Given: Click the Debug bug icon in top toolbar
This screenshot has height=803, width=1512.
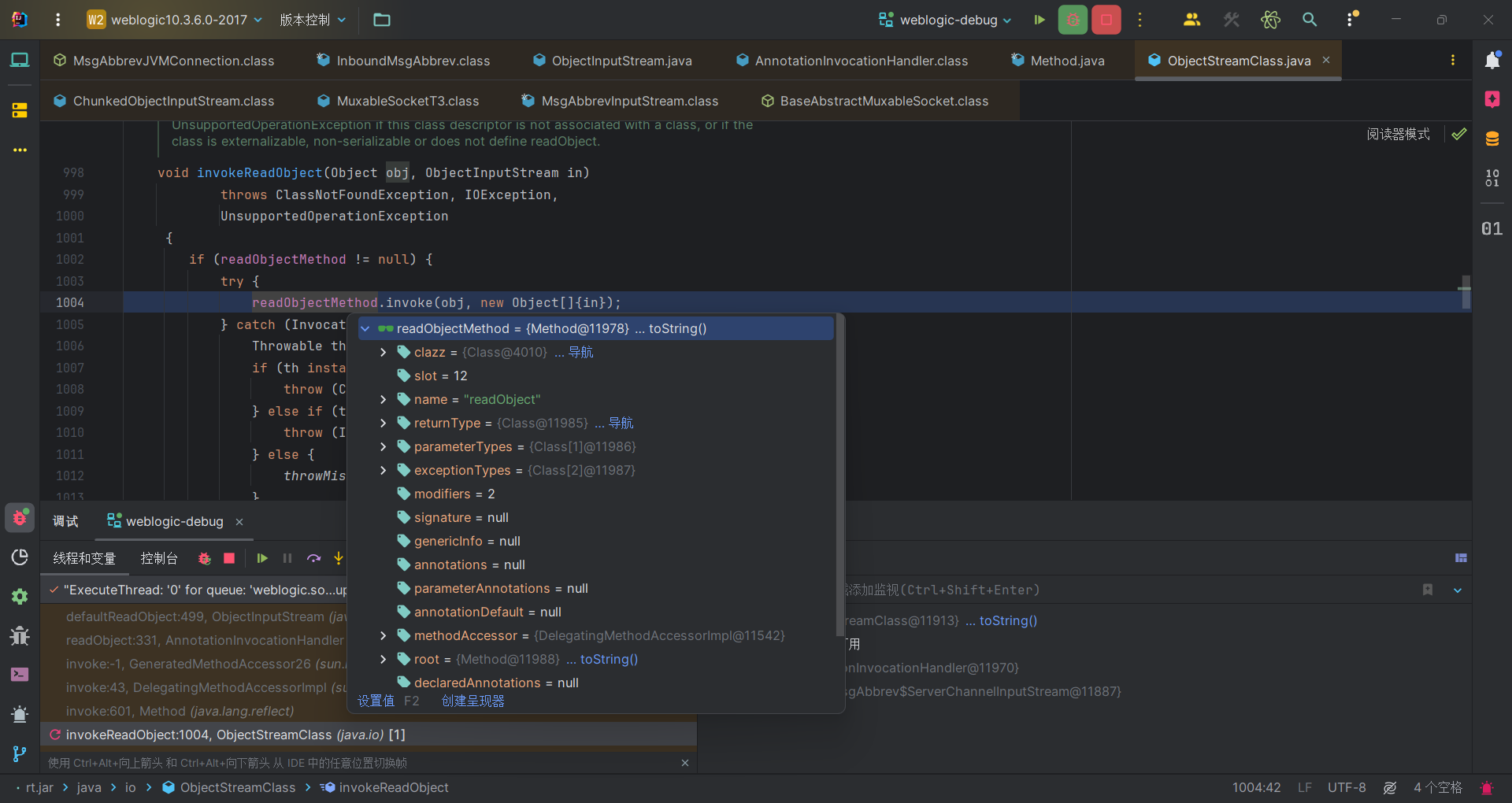Looking at the screenshot, I should [x=1073, y=20].
